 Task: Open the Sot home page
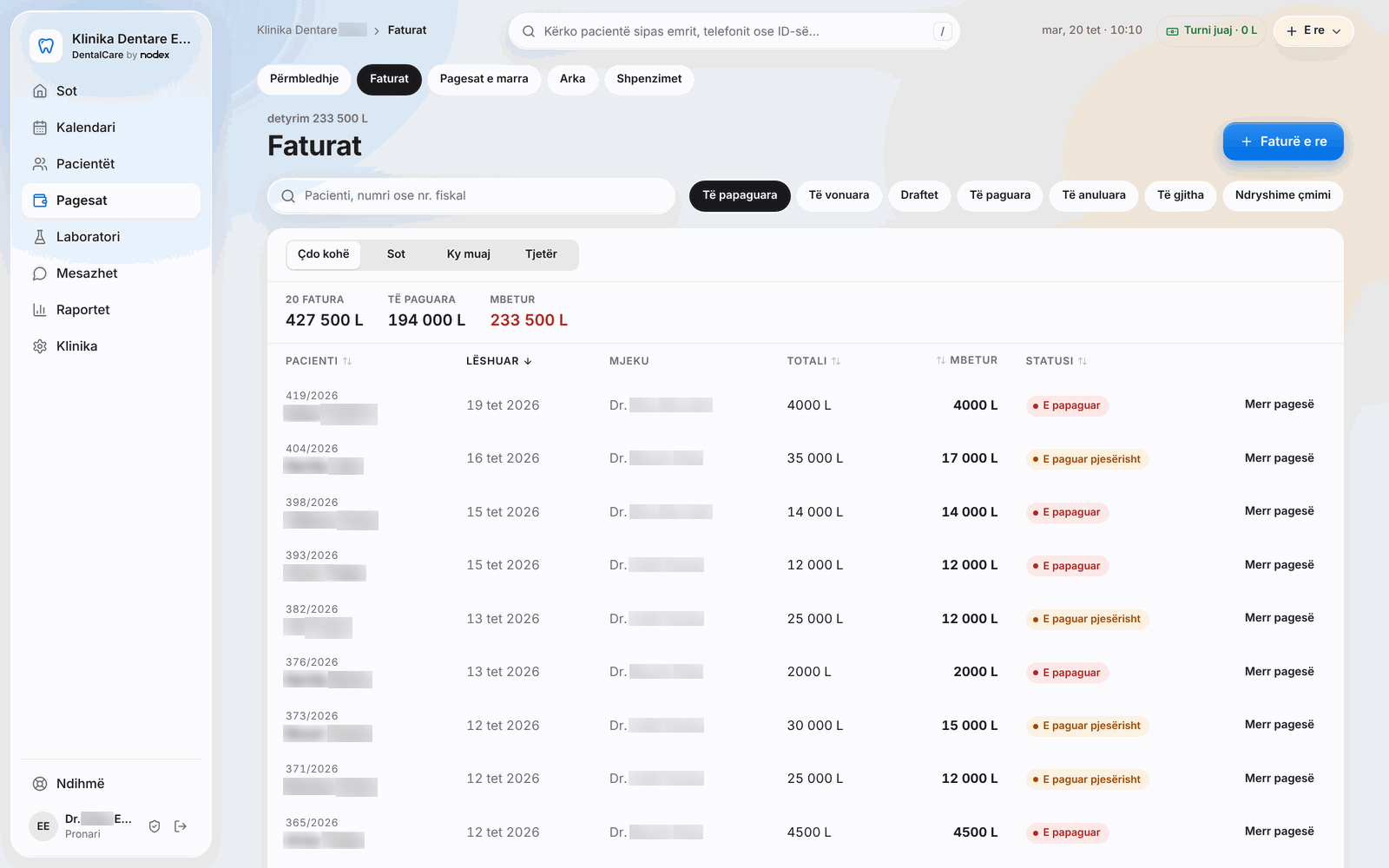pos(111,91)
